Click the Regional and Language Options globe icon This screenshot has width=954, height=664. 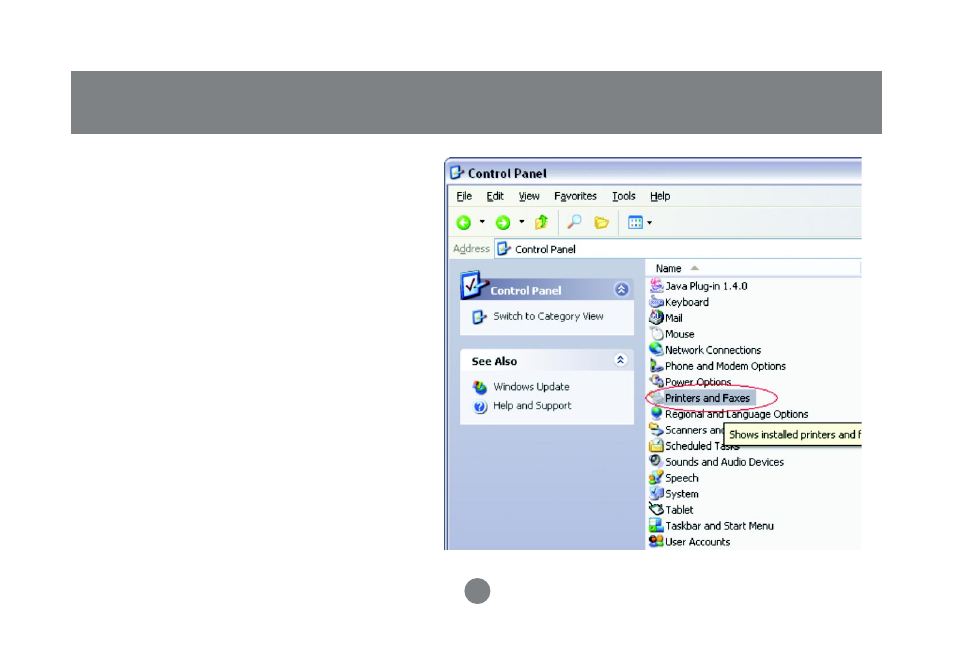pos(656,413)
